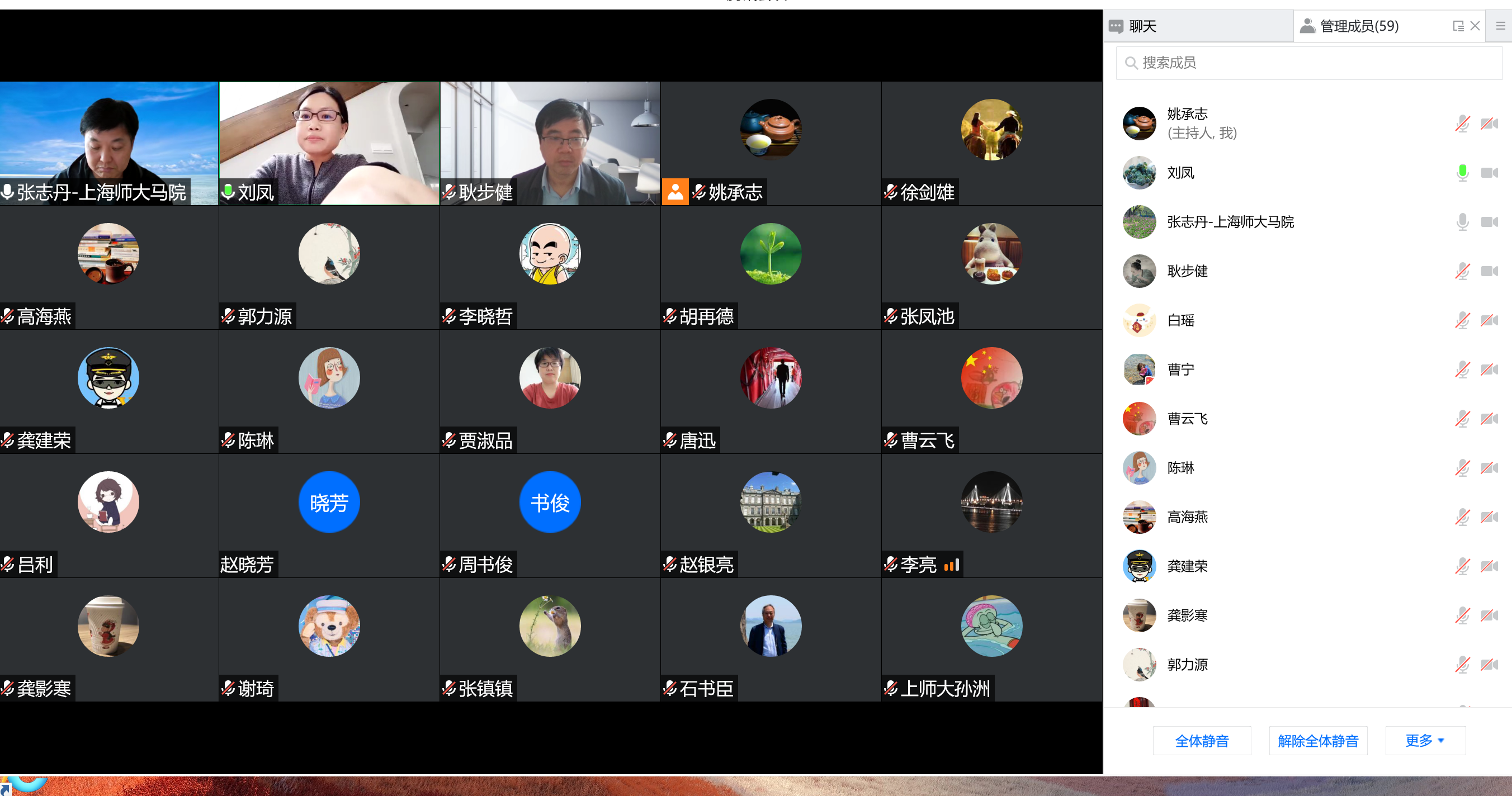The image size is (1512, 796).
Task: Click 白瑶's muted microphone icon
Action: 1462,320
